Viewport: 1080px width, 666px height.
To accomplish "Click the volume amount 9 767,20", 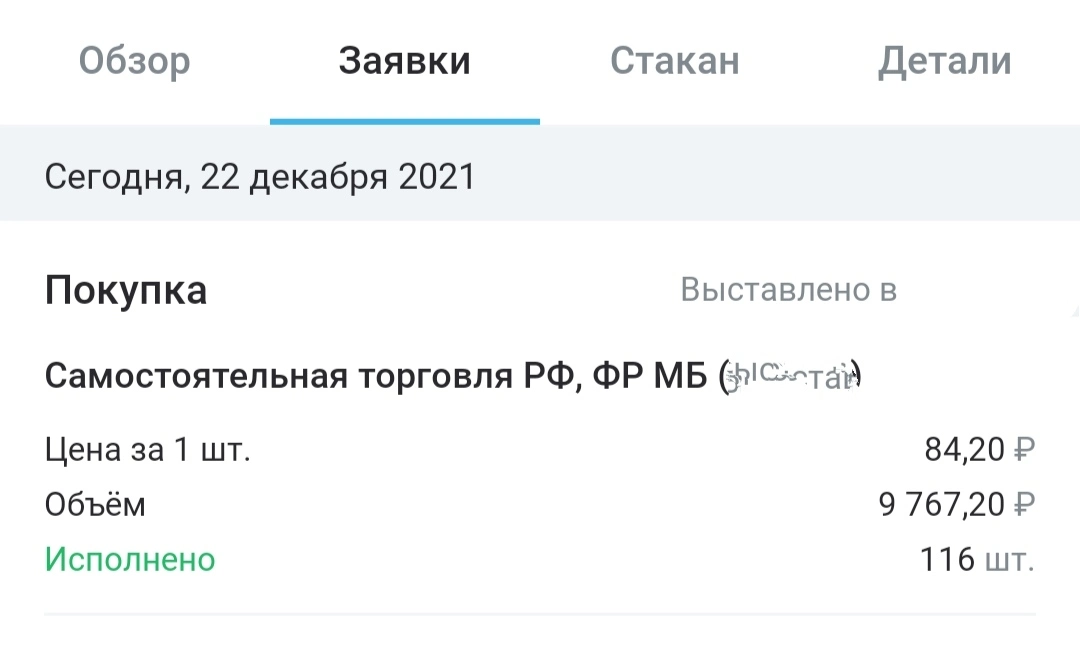I will click(x=942, y=505).
